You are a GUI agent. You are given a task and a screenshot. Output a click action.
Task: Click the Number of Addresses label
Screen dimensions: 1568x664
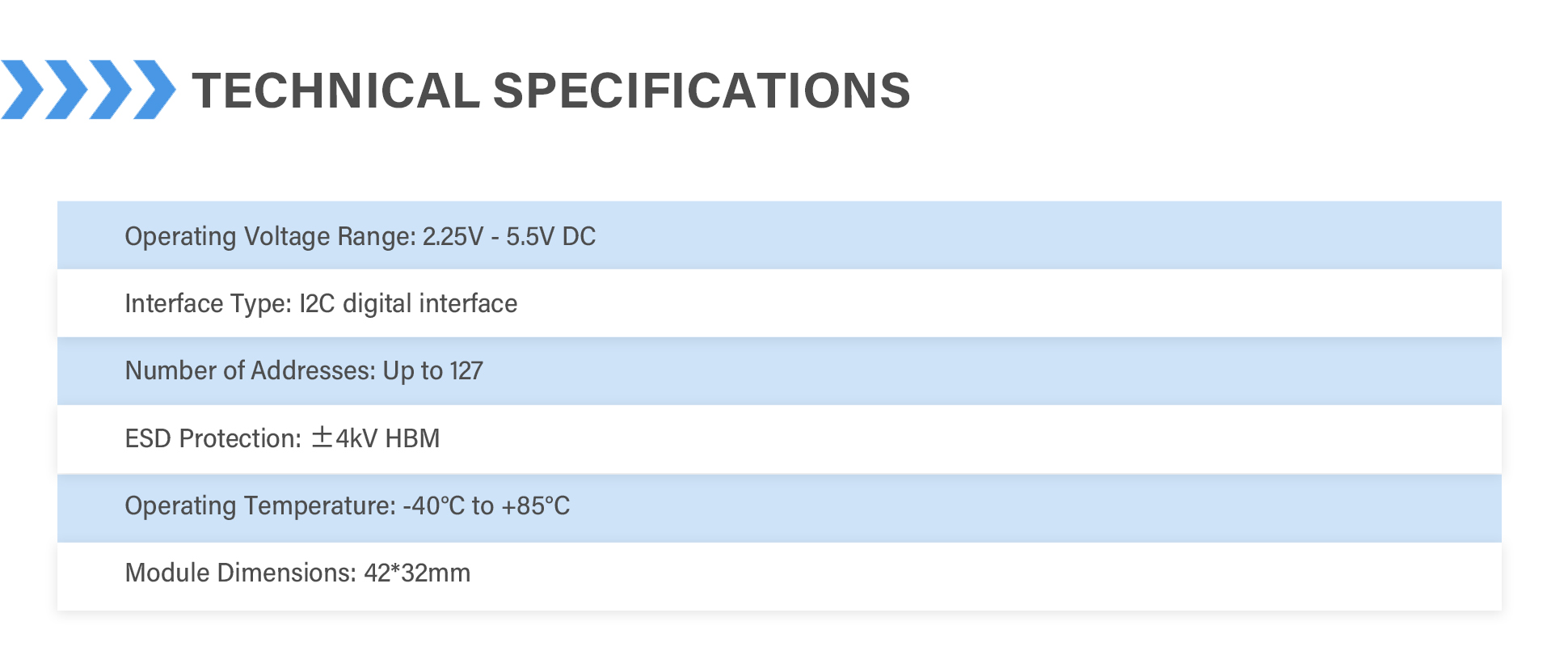coord(250,370)
